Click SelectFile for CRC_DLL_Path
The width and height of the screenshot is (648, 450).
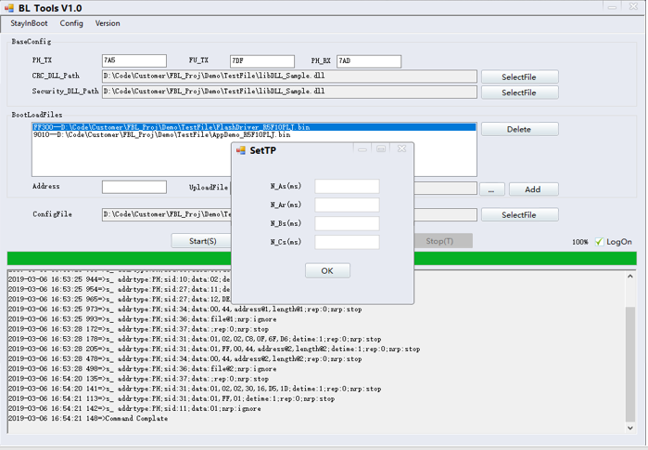point(519,77)
